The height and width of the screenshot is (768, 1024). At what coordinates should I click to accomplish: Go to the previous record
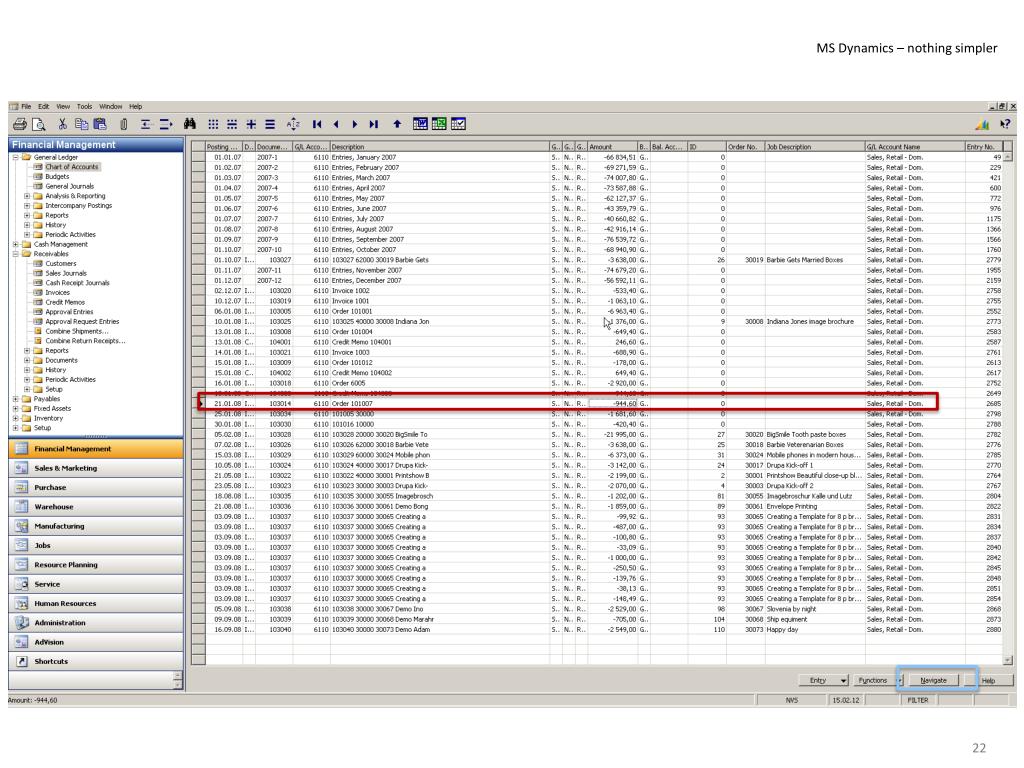tap(336, 124)
